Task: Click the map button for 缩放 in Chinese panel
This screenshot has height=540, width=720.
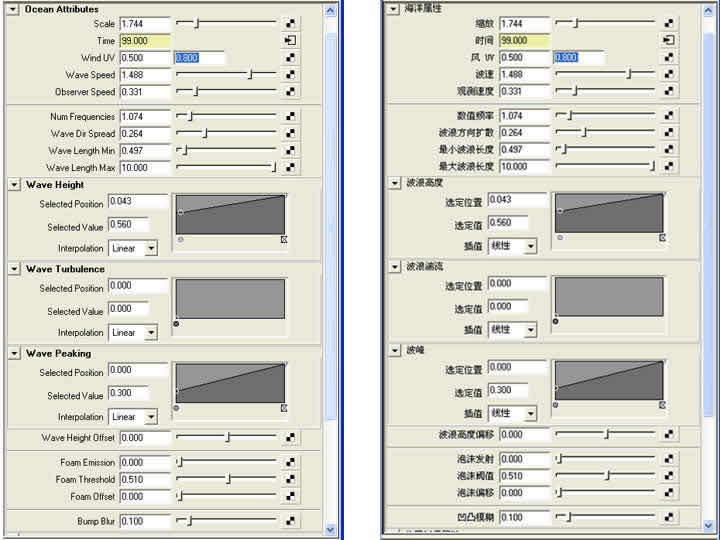Action: point(669,23)
